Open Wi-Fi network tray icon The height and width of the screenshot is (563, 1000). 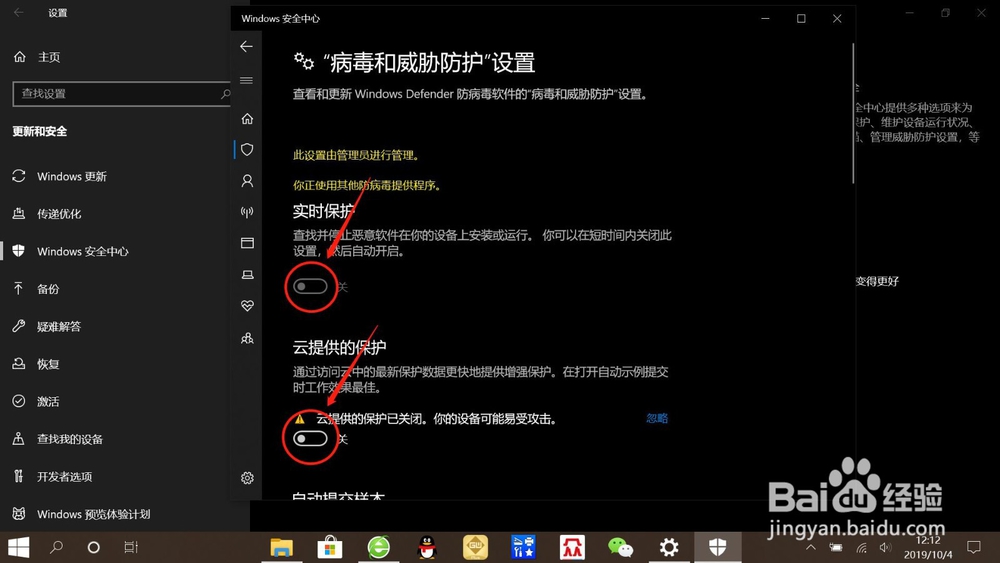[x=861, y=547]
